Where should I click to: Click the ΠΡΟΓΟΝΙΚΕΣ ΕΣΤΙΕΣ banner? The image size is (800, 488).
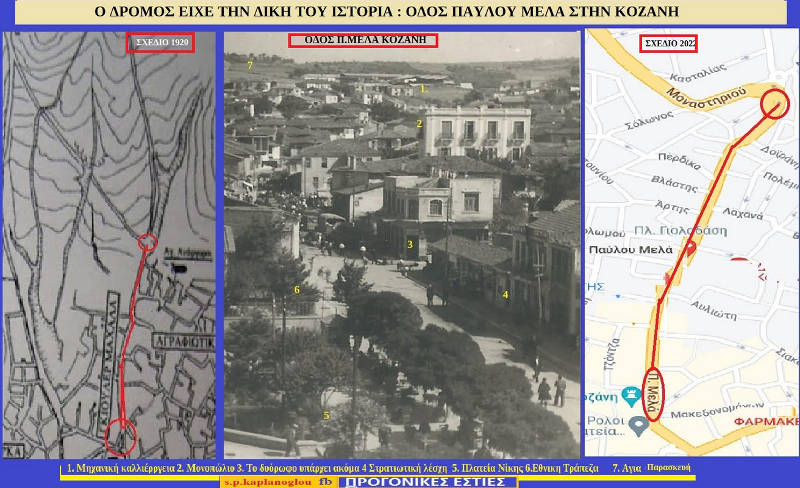click(430, 482)
